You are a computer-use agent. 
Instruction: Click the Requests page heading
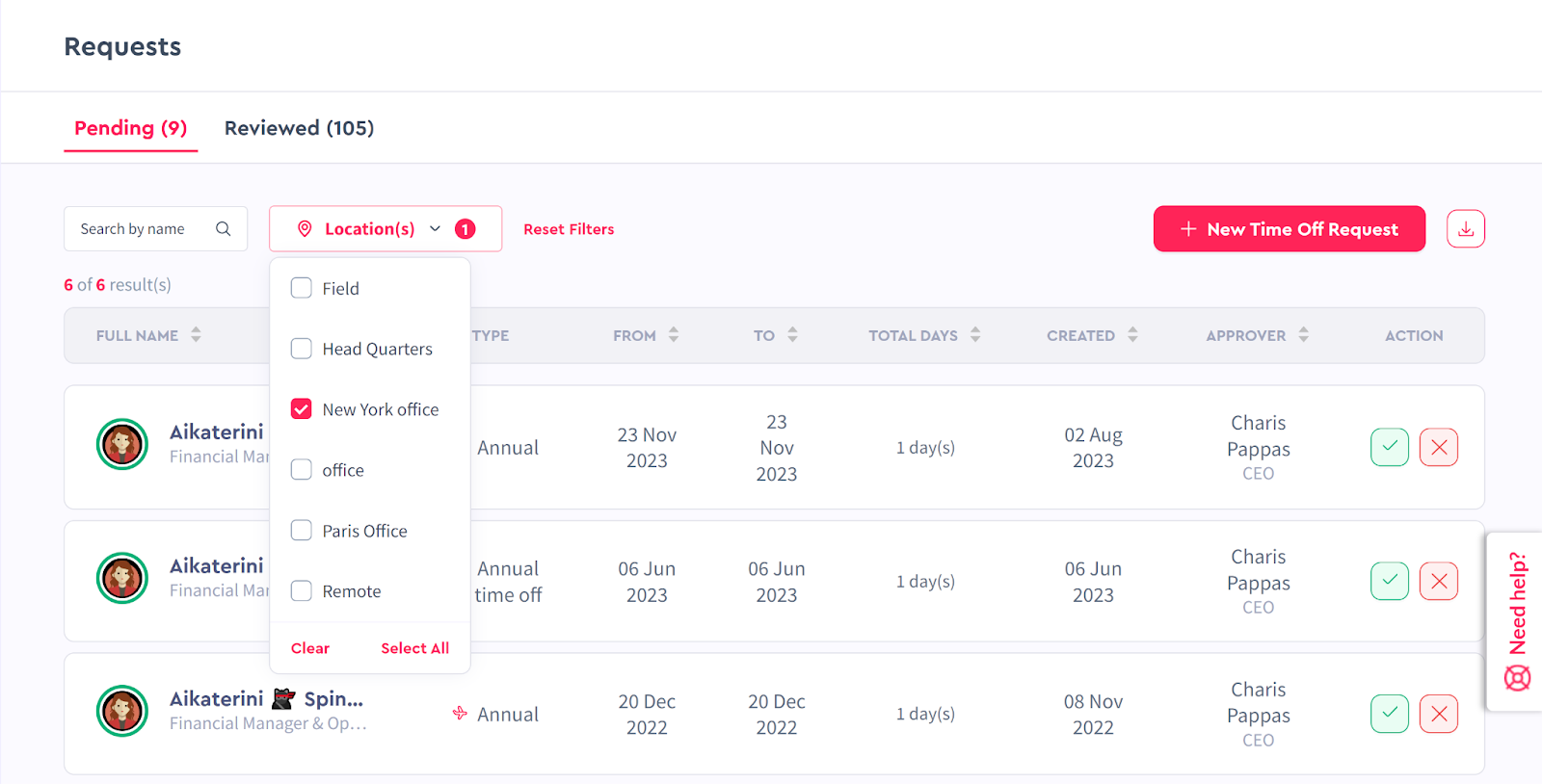pos(122,46)
